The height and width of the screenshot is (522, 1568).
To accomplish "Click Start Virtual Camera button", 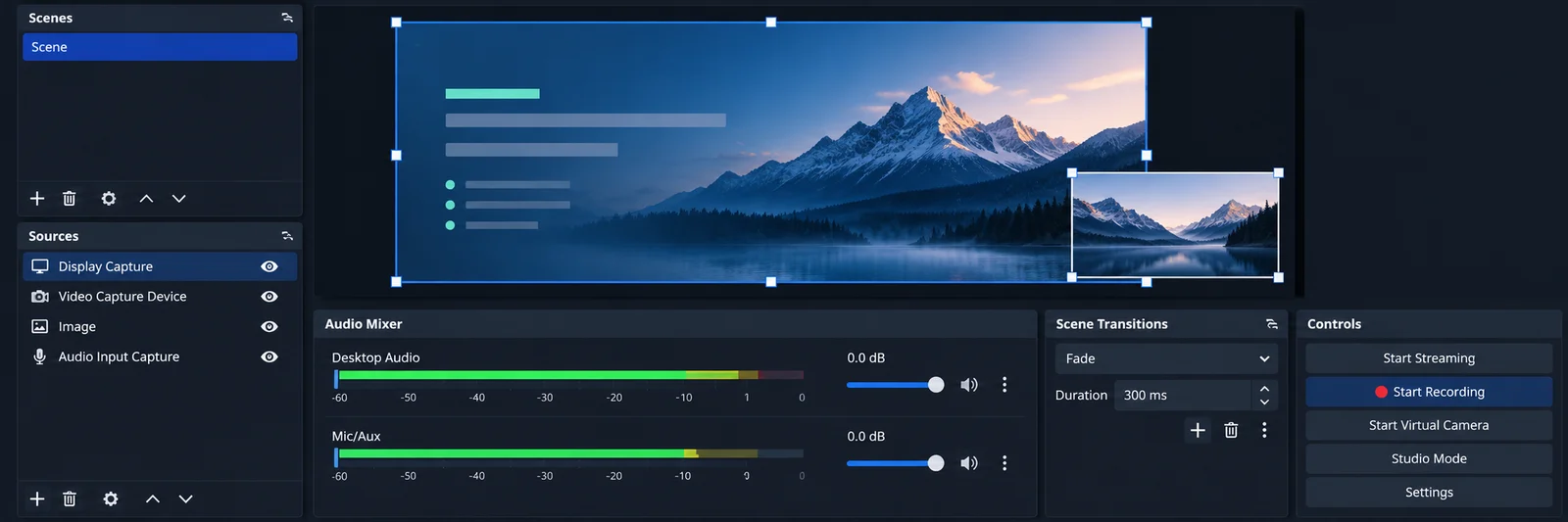I will 1429,425.
